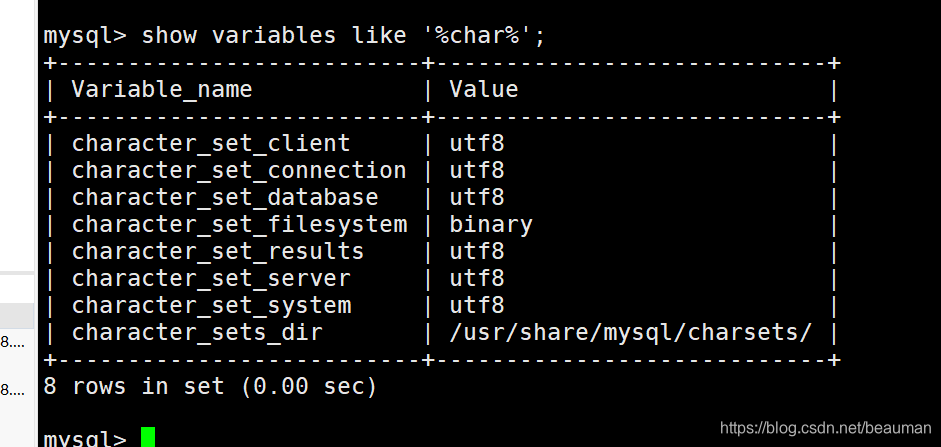Click the green terminal cursor block
The height and width of the screenshot is (447, 941).
click(148, 437)
